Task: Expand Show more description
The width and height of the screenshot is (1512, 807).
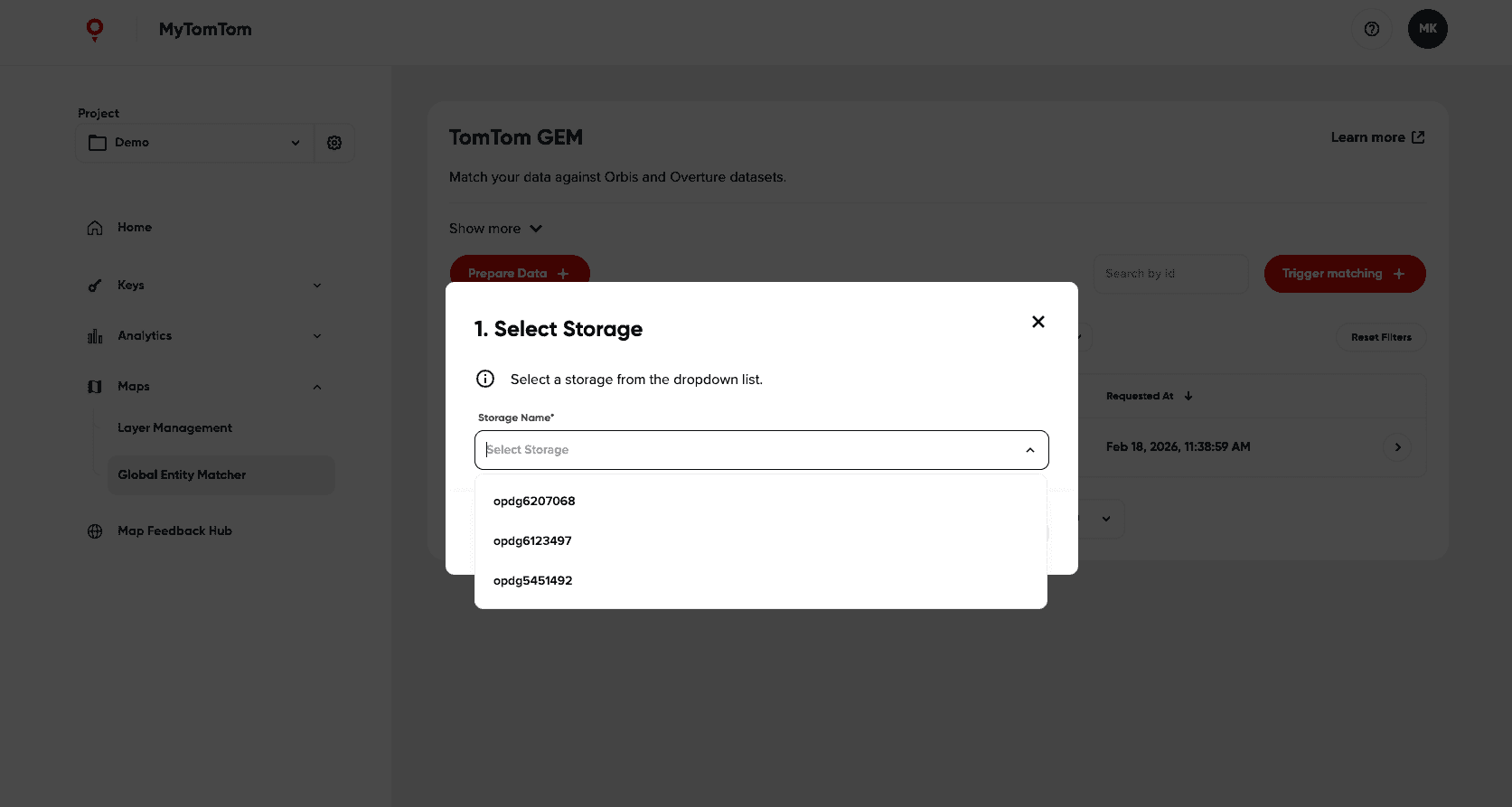Action: [495, 229]
